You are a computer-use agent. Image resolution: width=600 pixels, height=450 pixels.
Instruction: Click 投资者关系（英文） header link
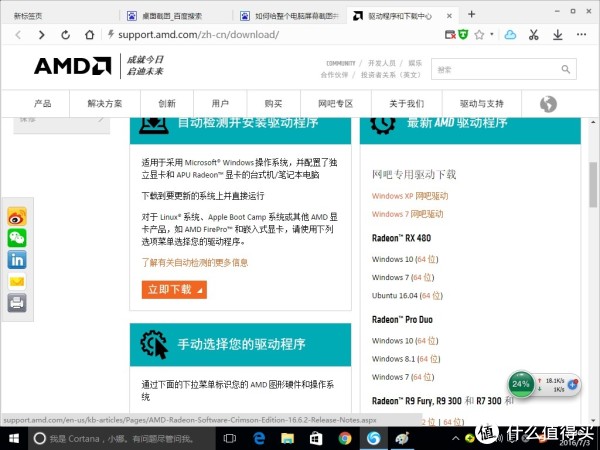[x=391, y=75]
